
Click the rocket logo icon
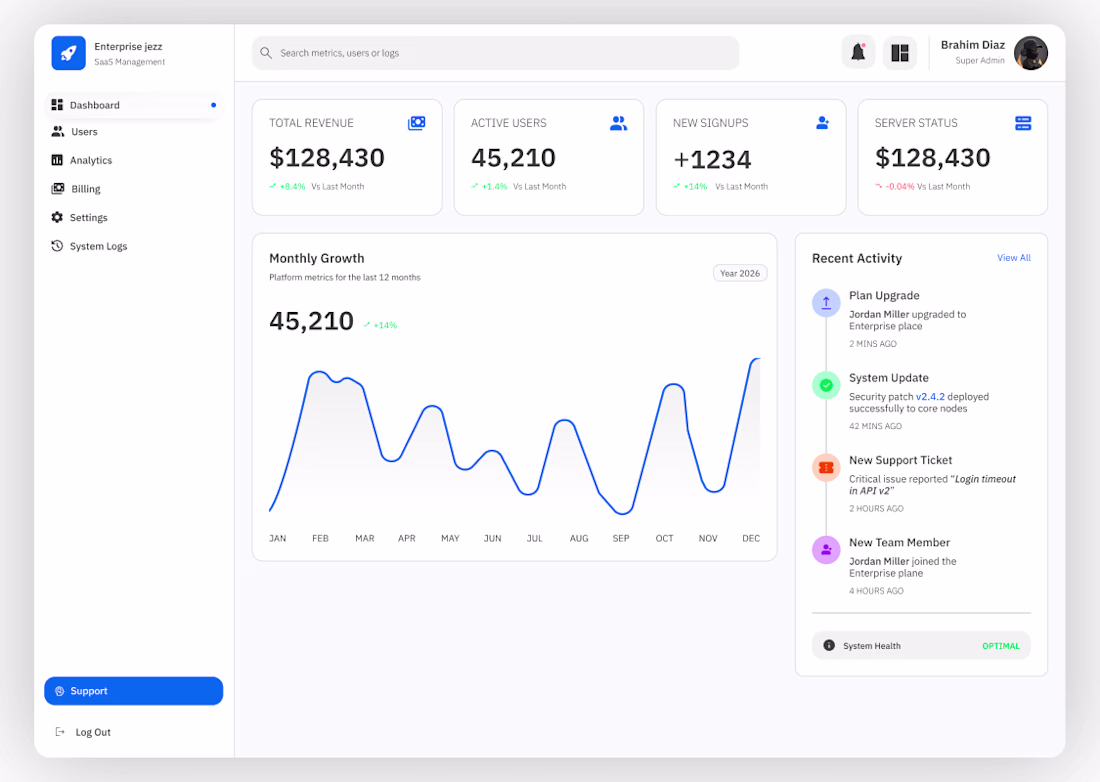pyautogui.click(x=69, y=53)
